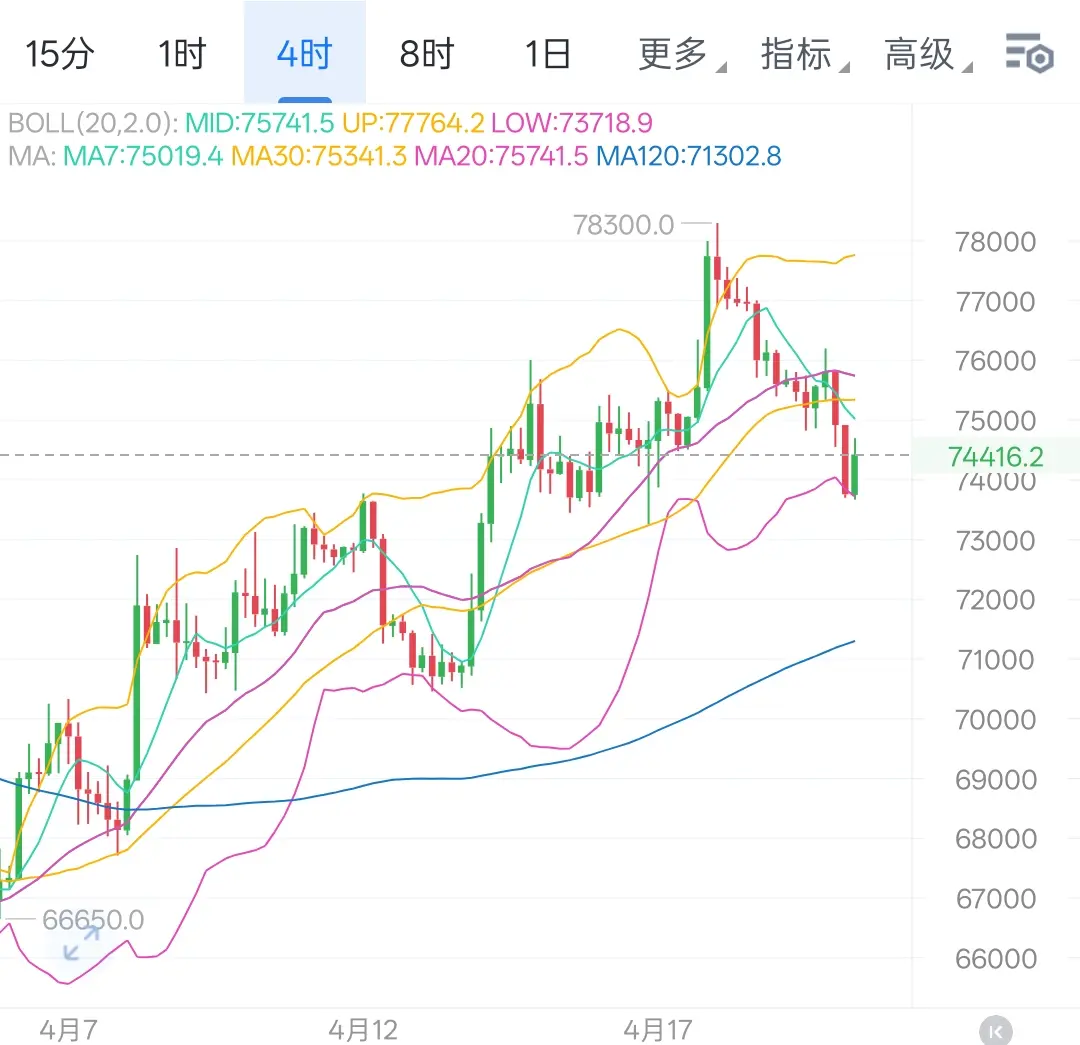The height and width of the screenshot is (1045, 1080).
Task: Click the MA30:75341.3 label
Action: click(x=319, y=156)
